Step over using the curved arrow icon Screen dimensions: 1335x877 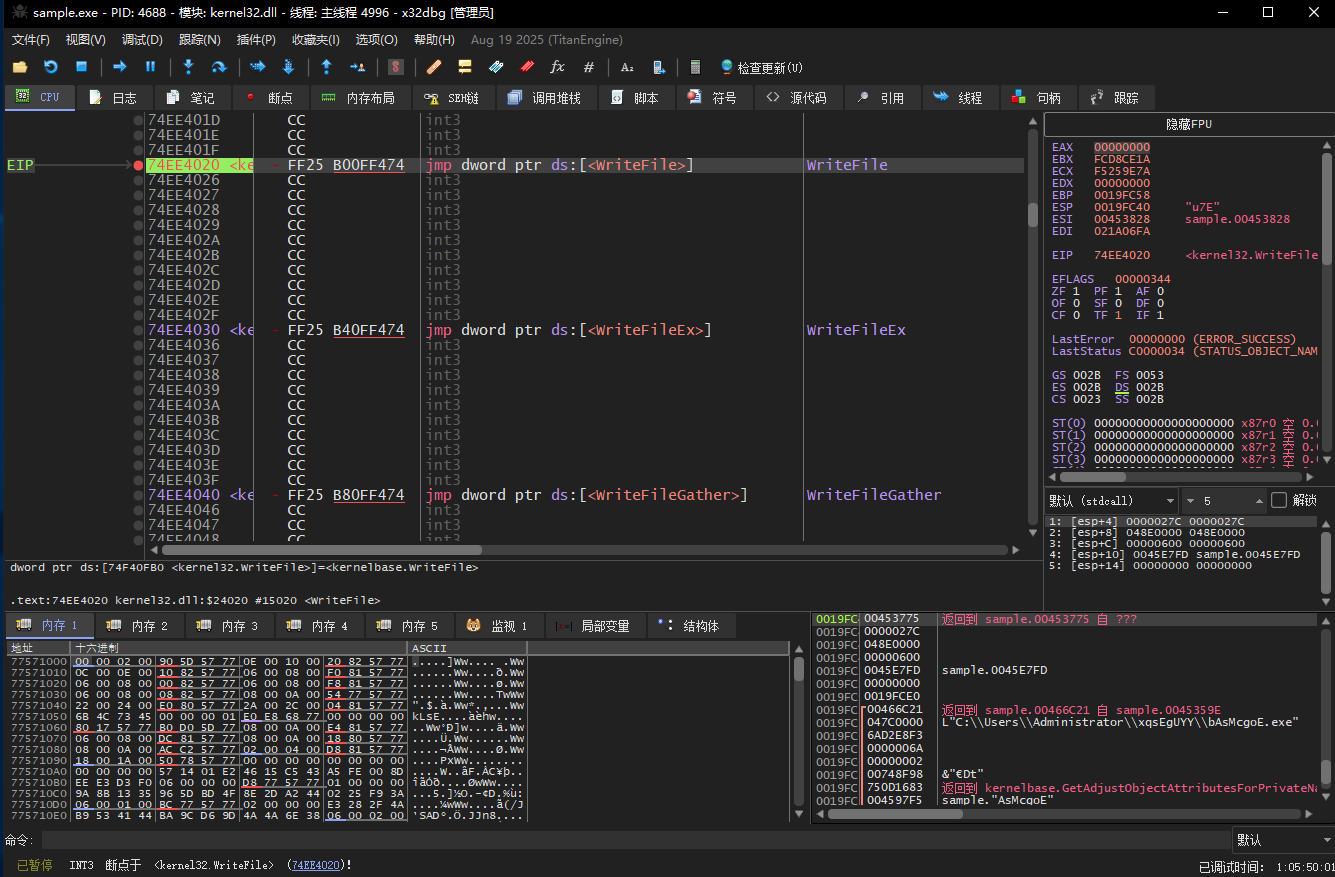pos(219,67)
